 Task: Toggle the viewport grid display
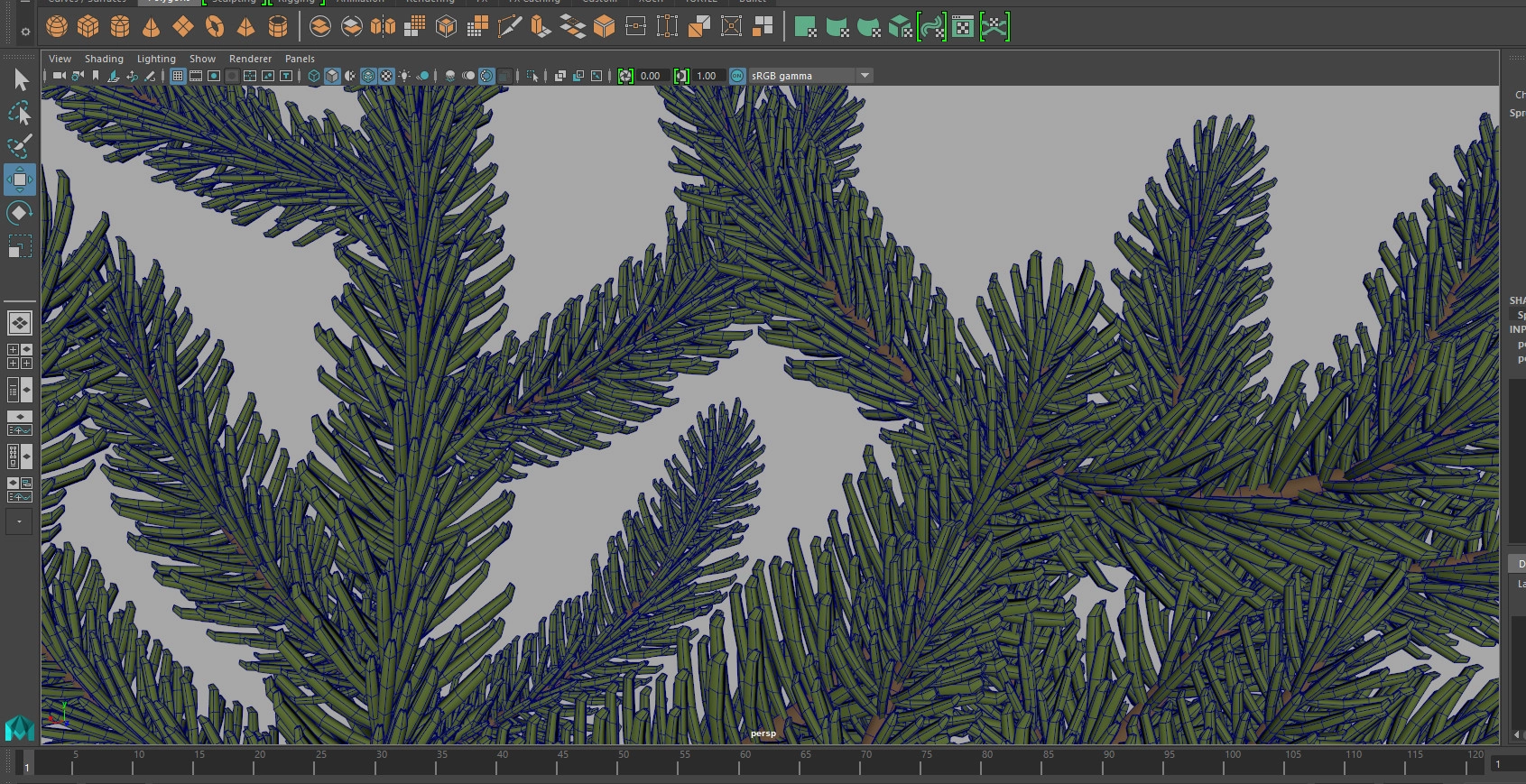coord(178,76)
